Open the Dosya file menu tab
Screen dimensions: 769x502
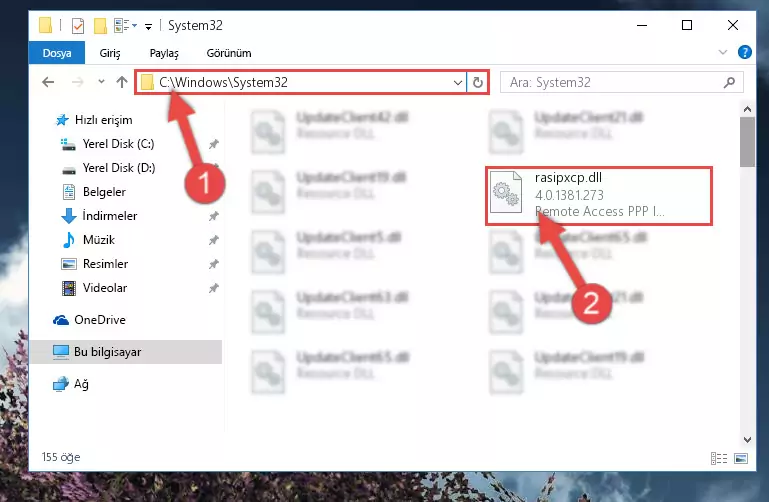[x=57, y=53]
